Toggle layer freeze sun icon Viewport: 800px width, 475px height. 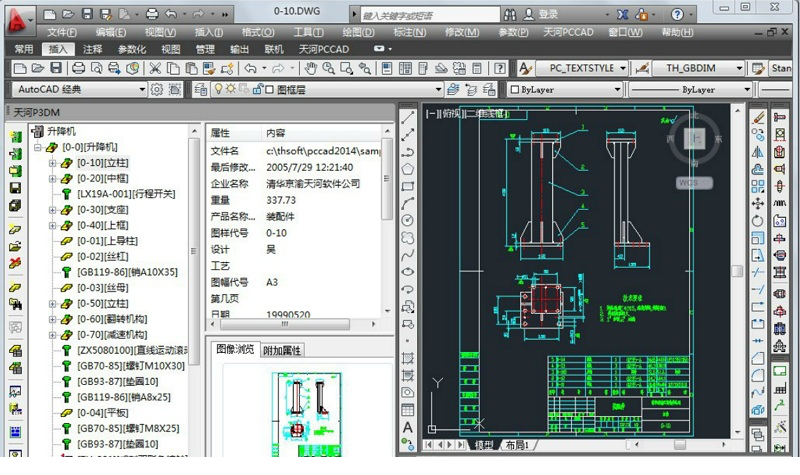pos(231,89)
